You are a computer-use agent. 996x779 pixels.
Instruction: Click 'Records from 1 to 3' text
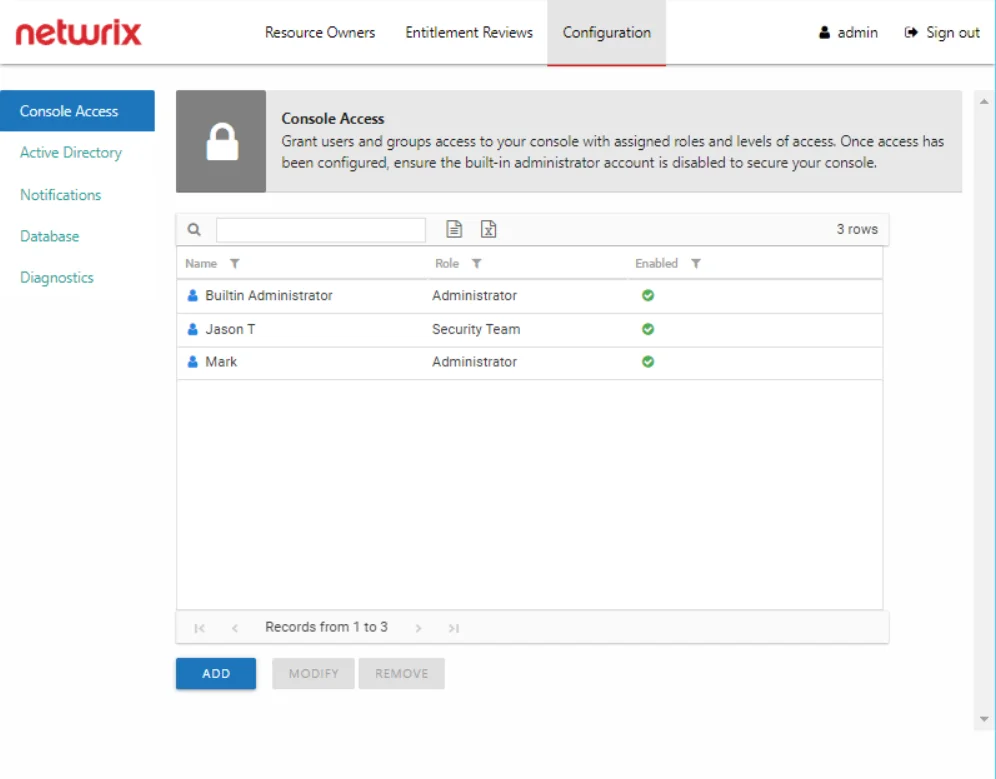tap(326, 627)
